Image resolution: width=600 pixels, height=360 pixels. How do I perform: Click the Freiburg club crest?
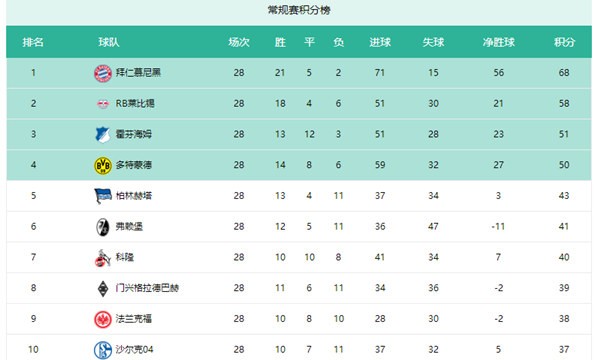[103, 227]
